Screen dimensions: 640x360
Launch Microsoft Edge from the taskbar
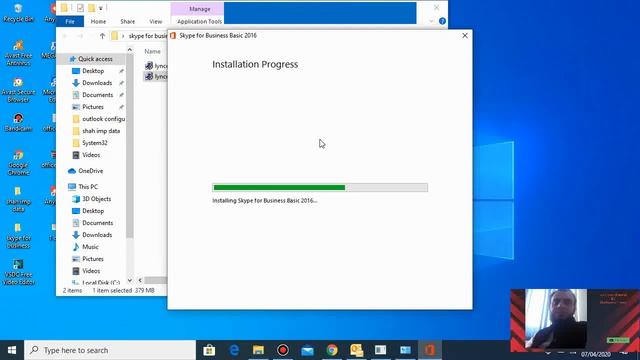(234, 350)
